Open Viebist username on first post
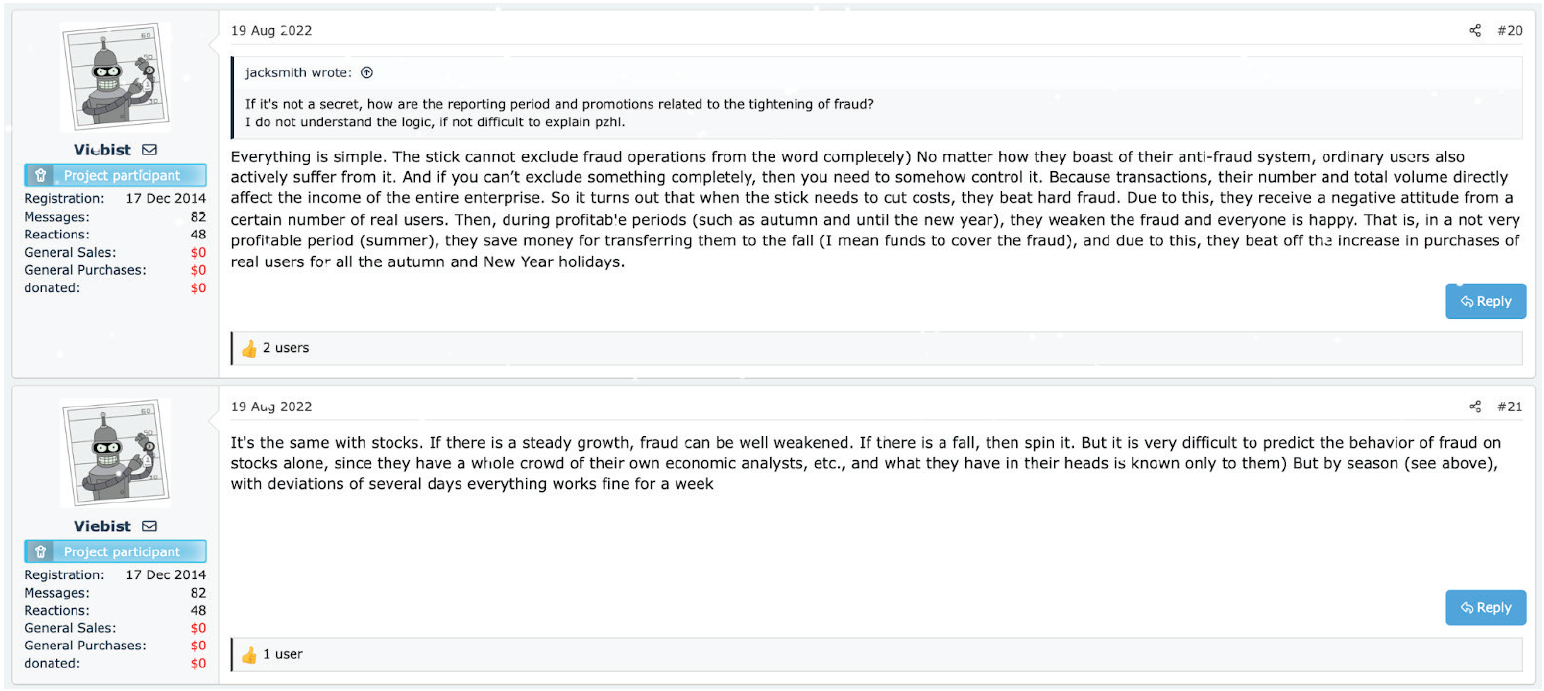This screenshot has height=691, width=1544. tap(102, 150)
